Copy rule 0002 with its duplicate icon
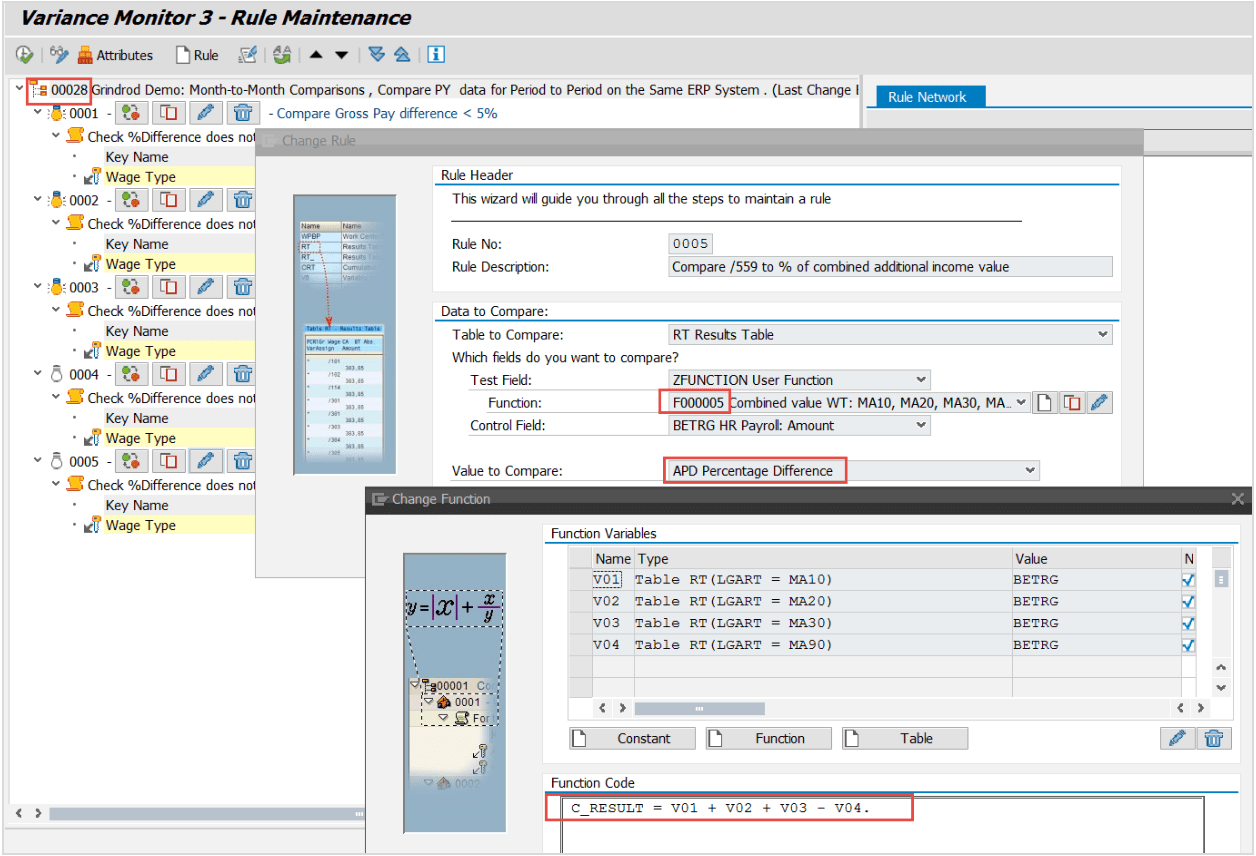Image resolution: width=1256 pixels, height=856 pixels. point(169,201)
